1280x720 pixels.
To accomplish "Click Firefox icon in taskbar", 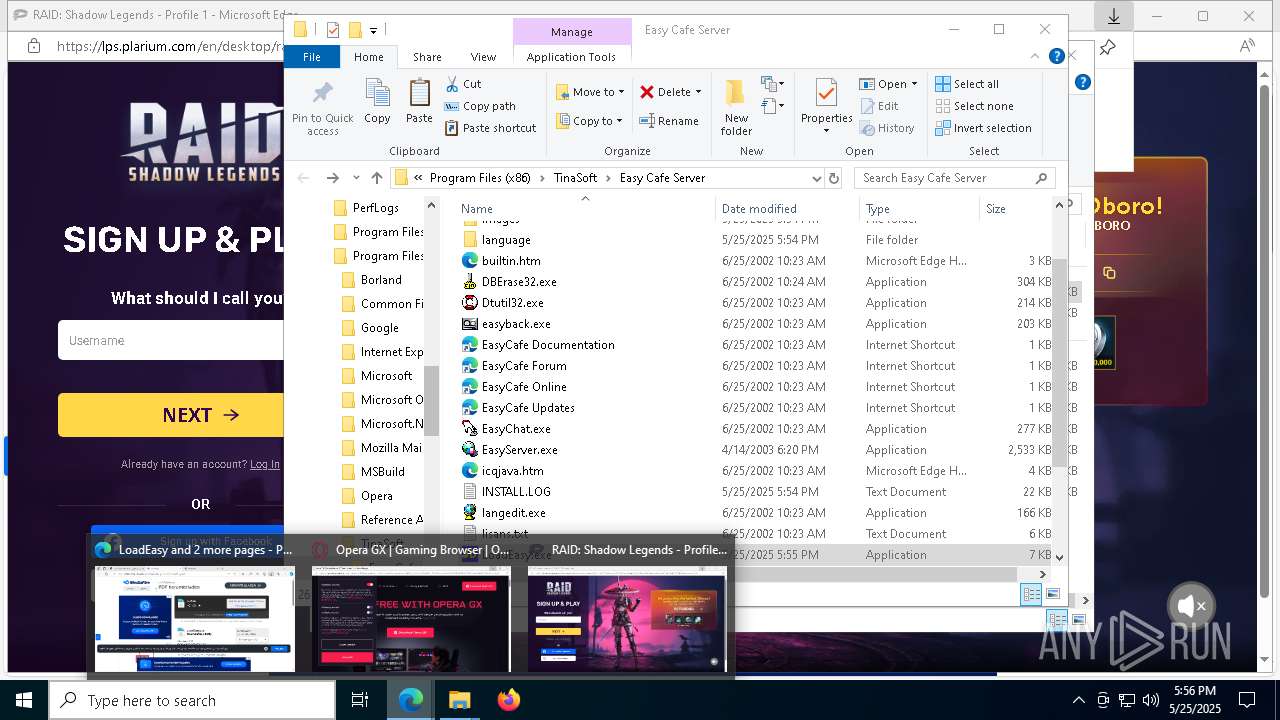I will (x=509, y=700).
